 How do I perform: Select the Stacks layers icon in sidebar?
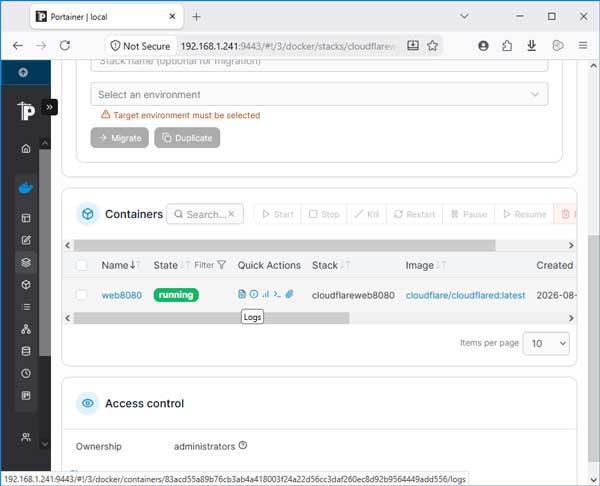(26, 263)
